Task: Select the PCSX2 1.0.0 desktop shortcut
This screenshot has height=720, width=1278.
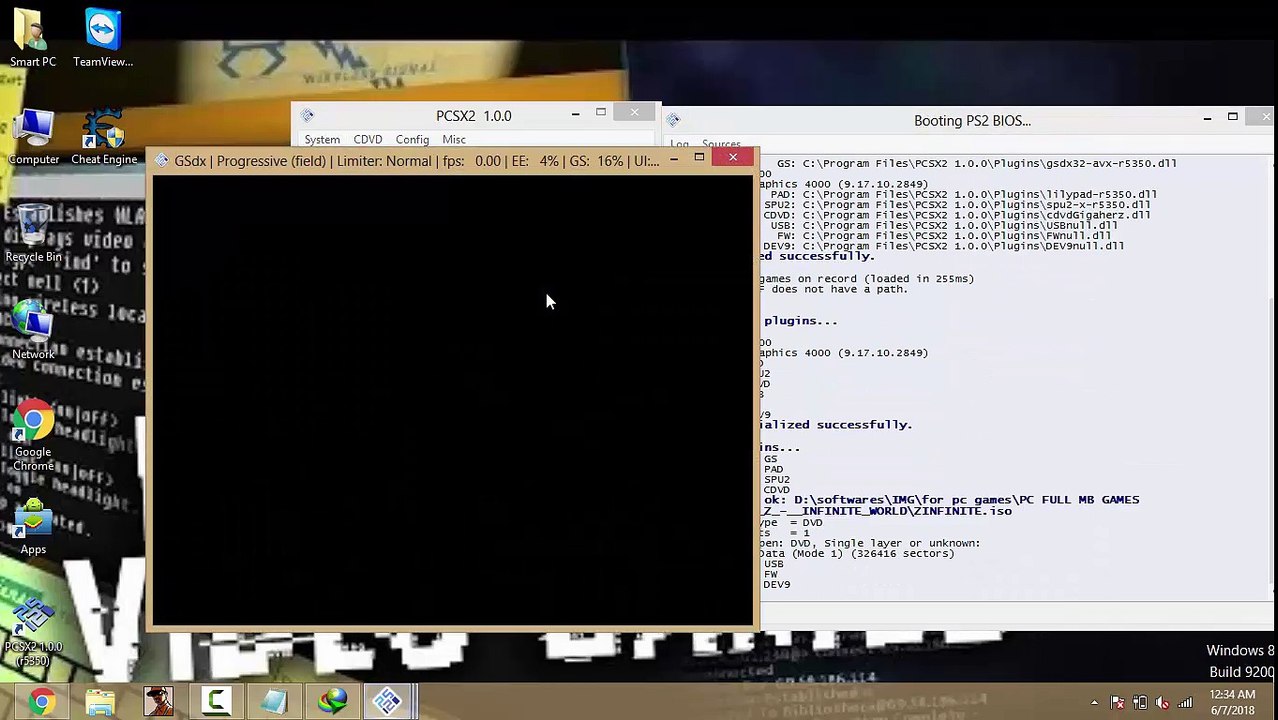Action: 33,632
